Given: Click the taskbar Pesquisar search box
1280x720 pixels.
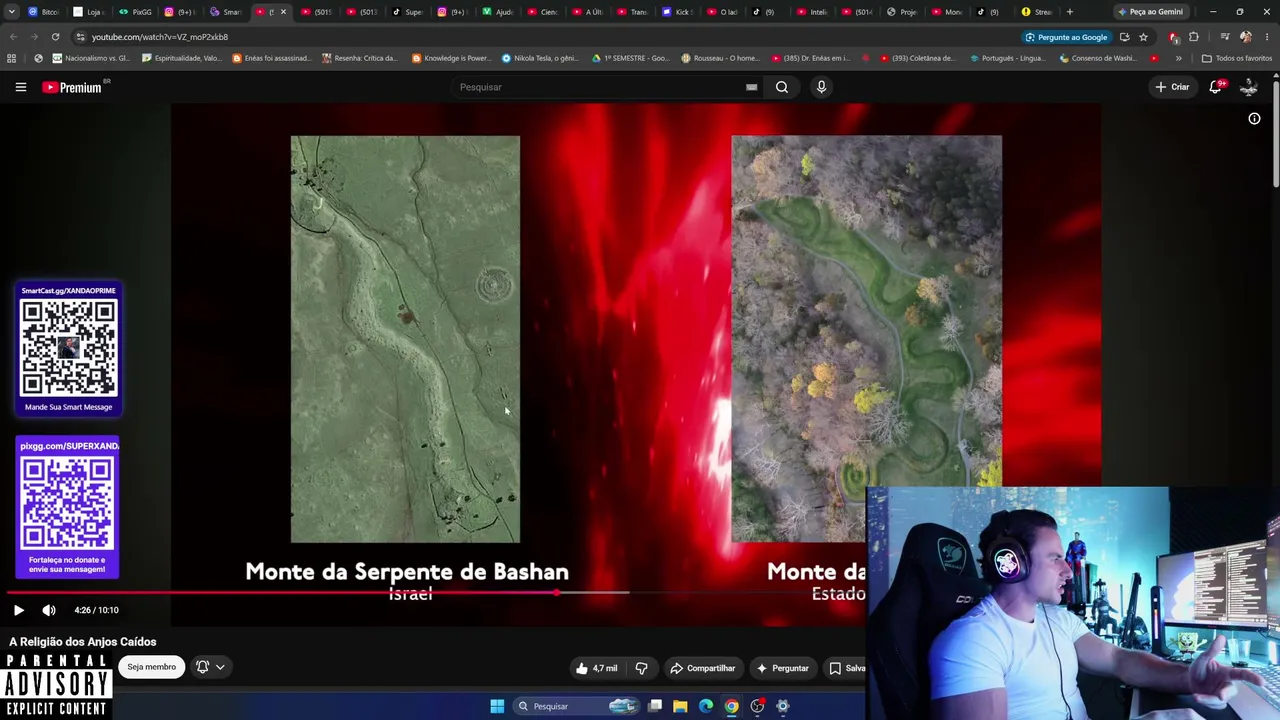Looking at the screenshot, I should [576, 706].
